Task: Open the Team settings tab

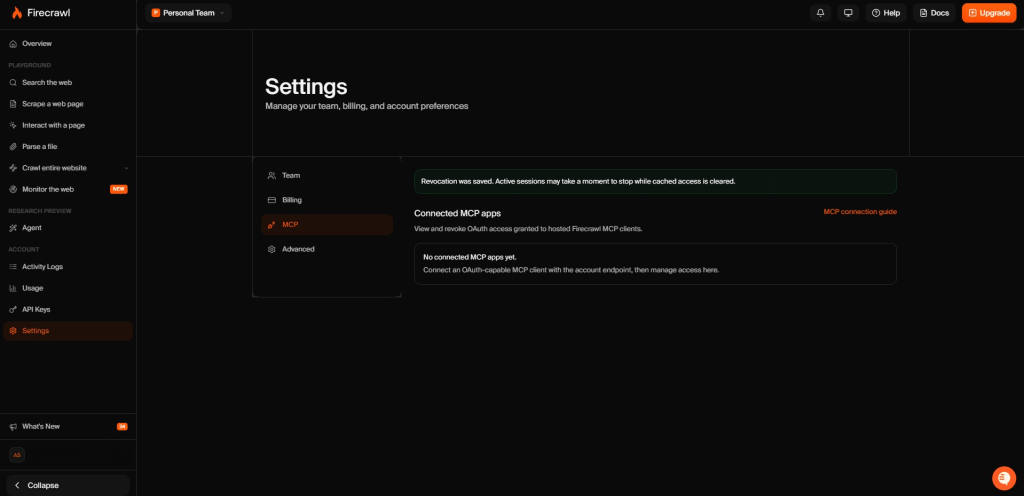Action: pyautogui.click(x=327, y=176)
